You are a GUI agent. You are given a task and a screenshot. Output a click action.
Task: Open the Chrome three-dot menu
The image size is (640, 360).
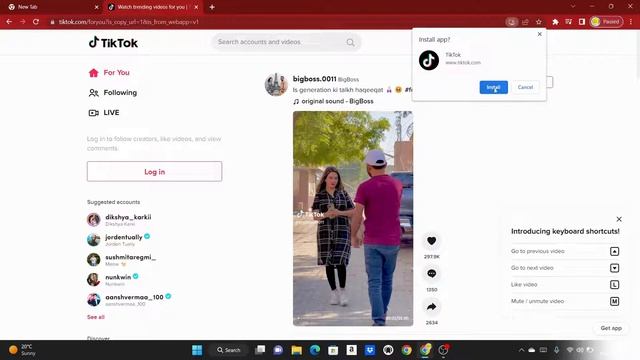[631, 22]
